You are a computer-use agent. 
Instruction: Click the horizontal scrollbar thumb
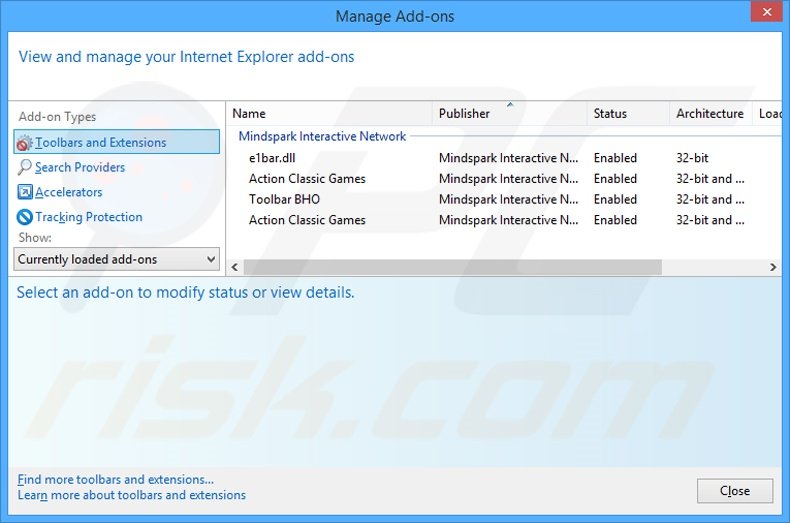tap(452, 267)
